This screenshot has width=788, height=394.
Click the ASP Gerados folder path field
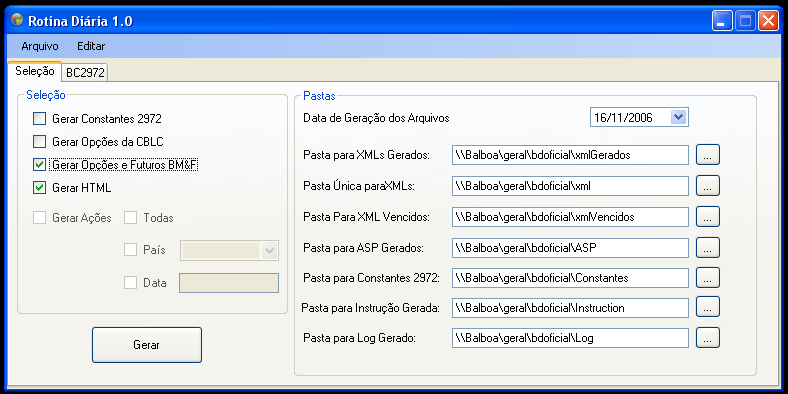coord(570,248)
